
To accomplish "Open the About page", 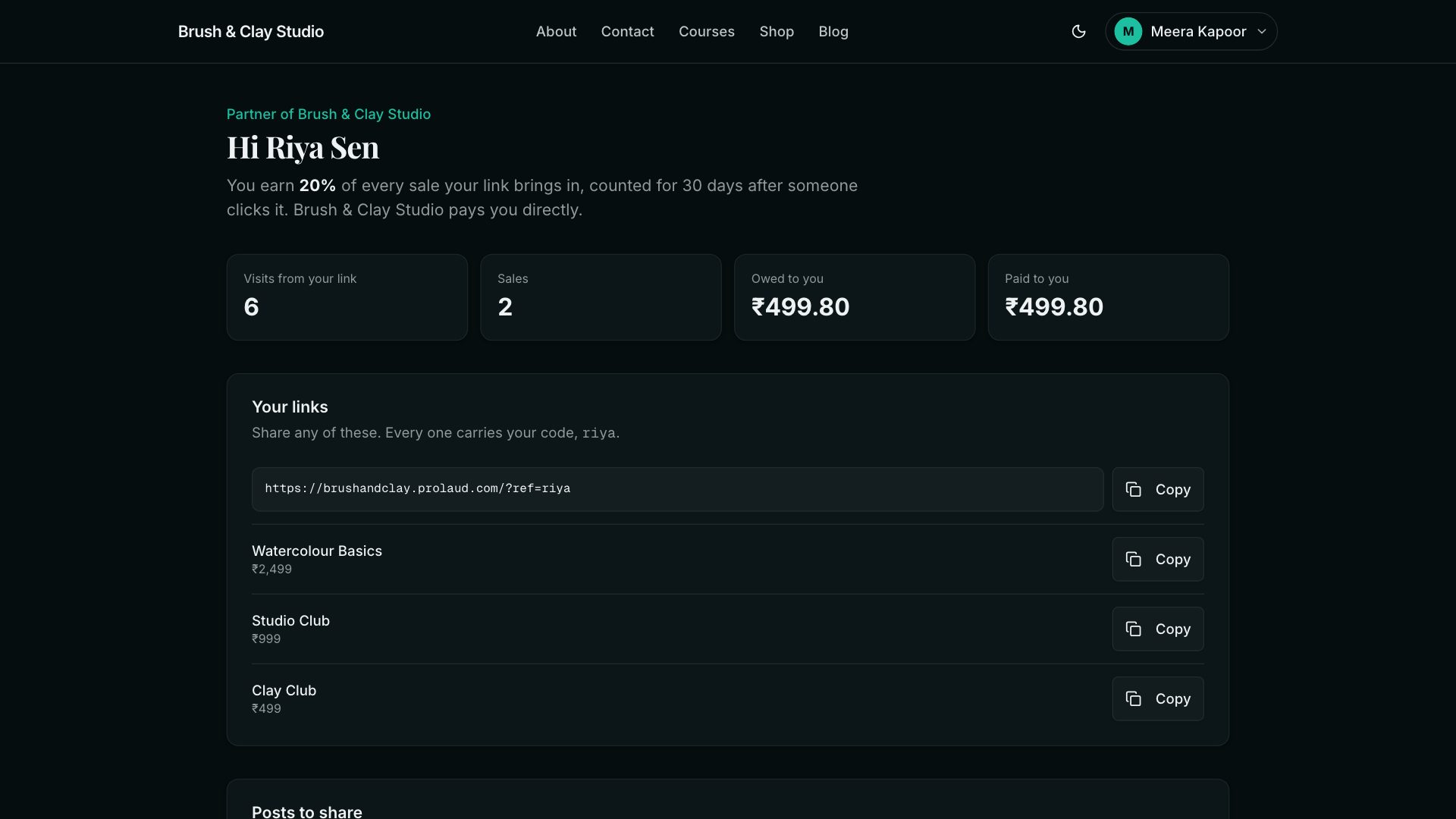I will pos(556,31).
